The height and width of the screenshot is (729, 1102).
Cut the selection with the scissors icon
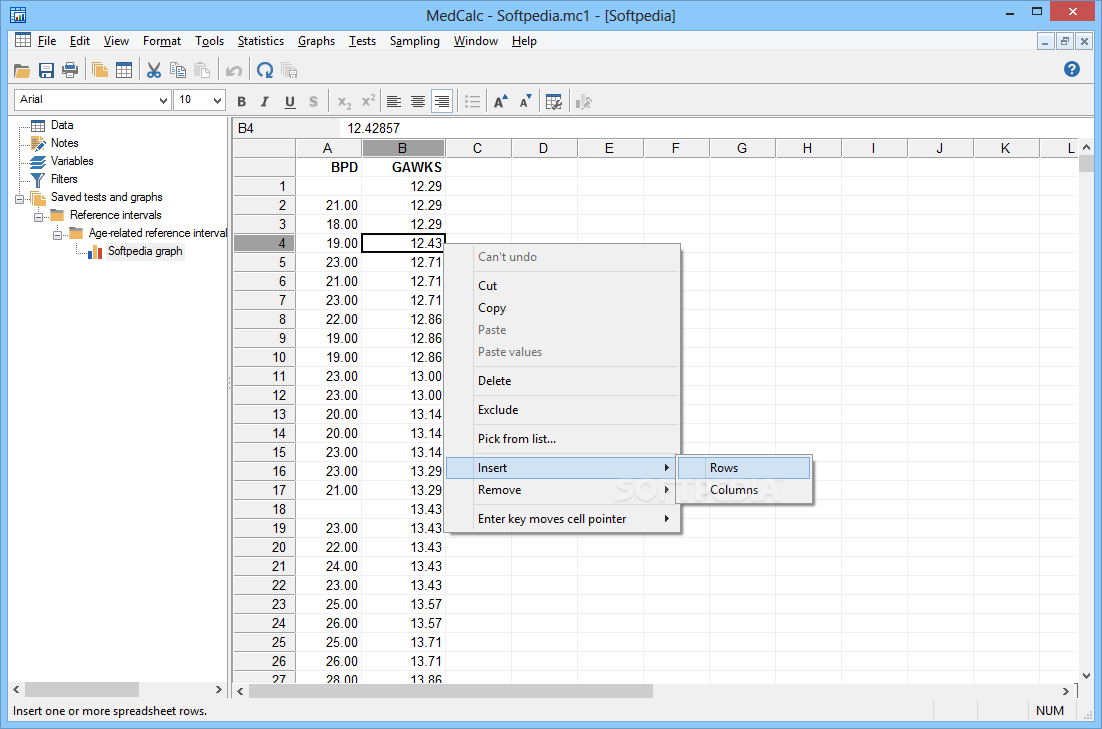pos(154,70)
